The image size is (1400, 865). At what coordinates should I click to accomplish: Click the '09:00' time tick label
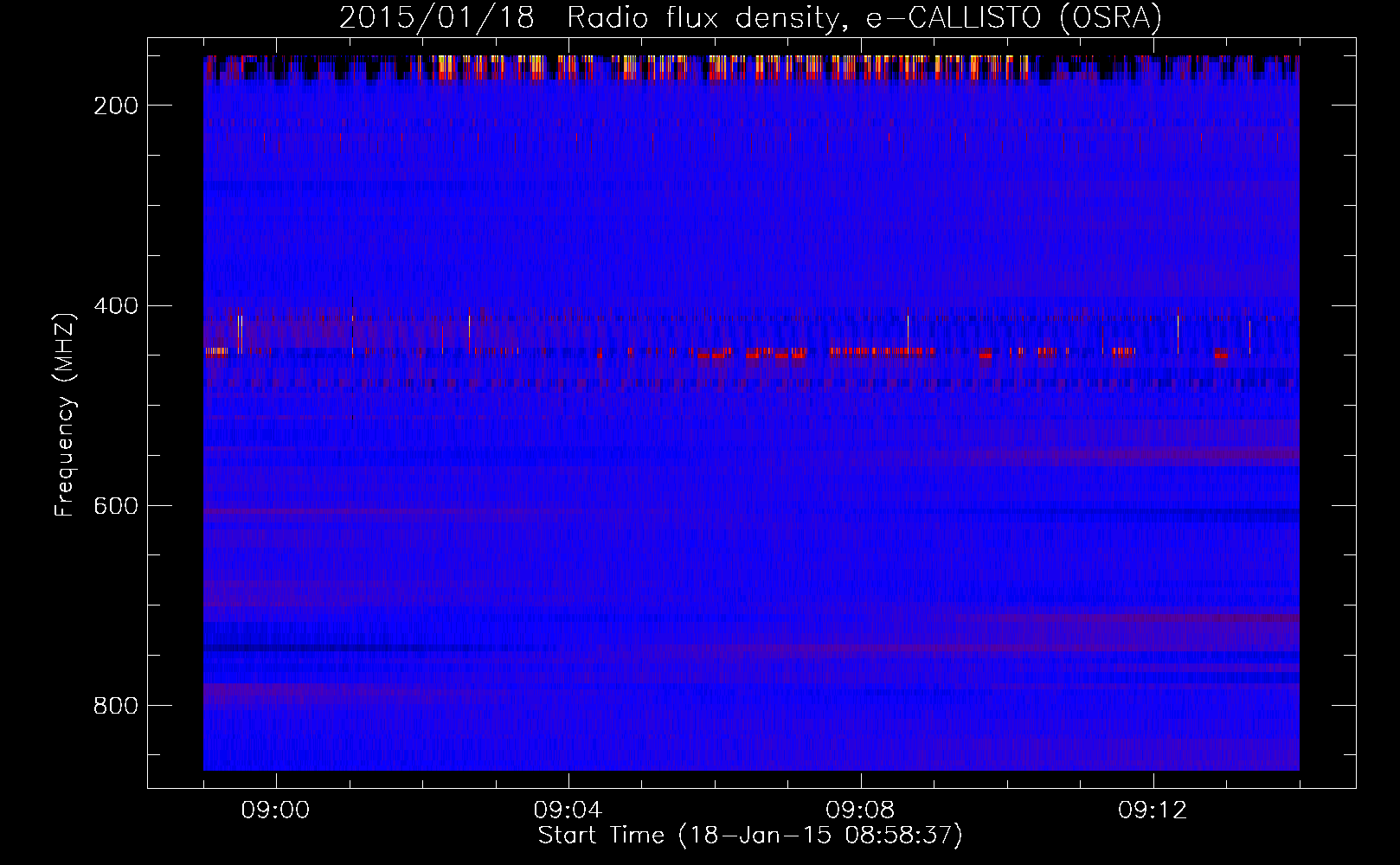click(275, 811)
